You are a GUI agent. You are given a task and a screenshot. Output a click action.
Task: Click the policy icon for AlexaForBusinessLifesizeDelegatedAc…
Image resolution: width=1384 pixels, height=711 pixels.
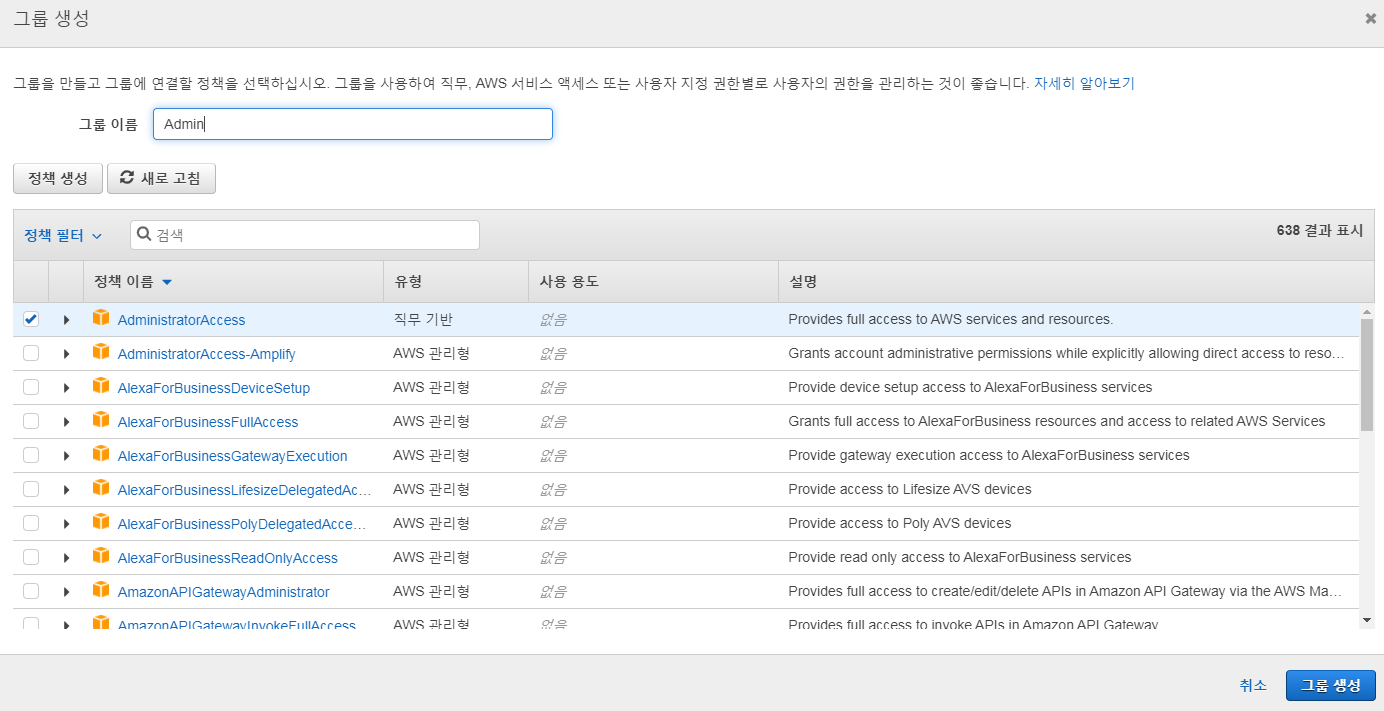(100, 488)
